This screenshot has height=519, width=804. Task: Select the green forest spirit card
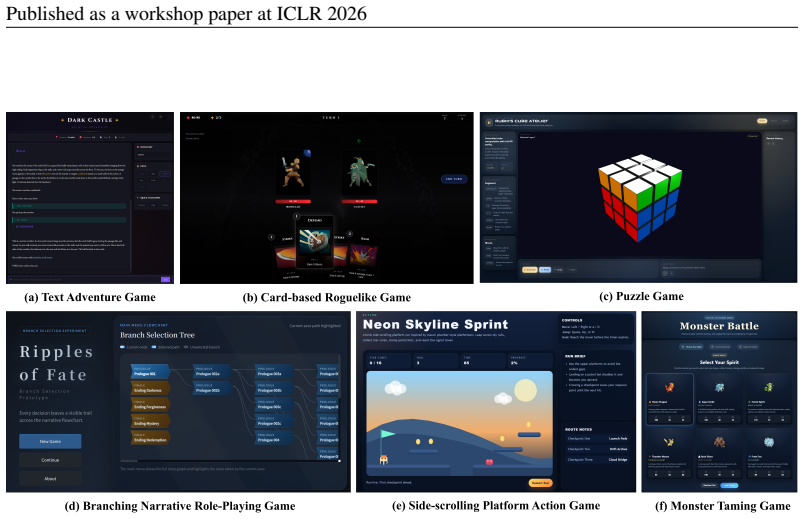(769, 398)
